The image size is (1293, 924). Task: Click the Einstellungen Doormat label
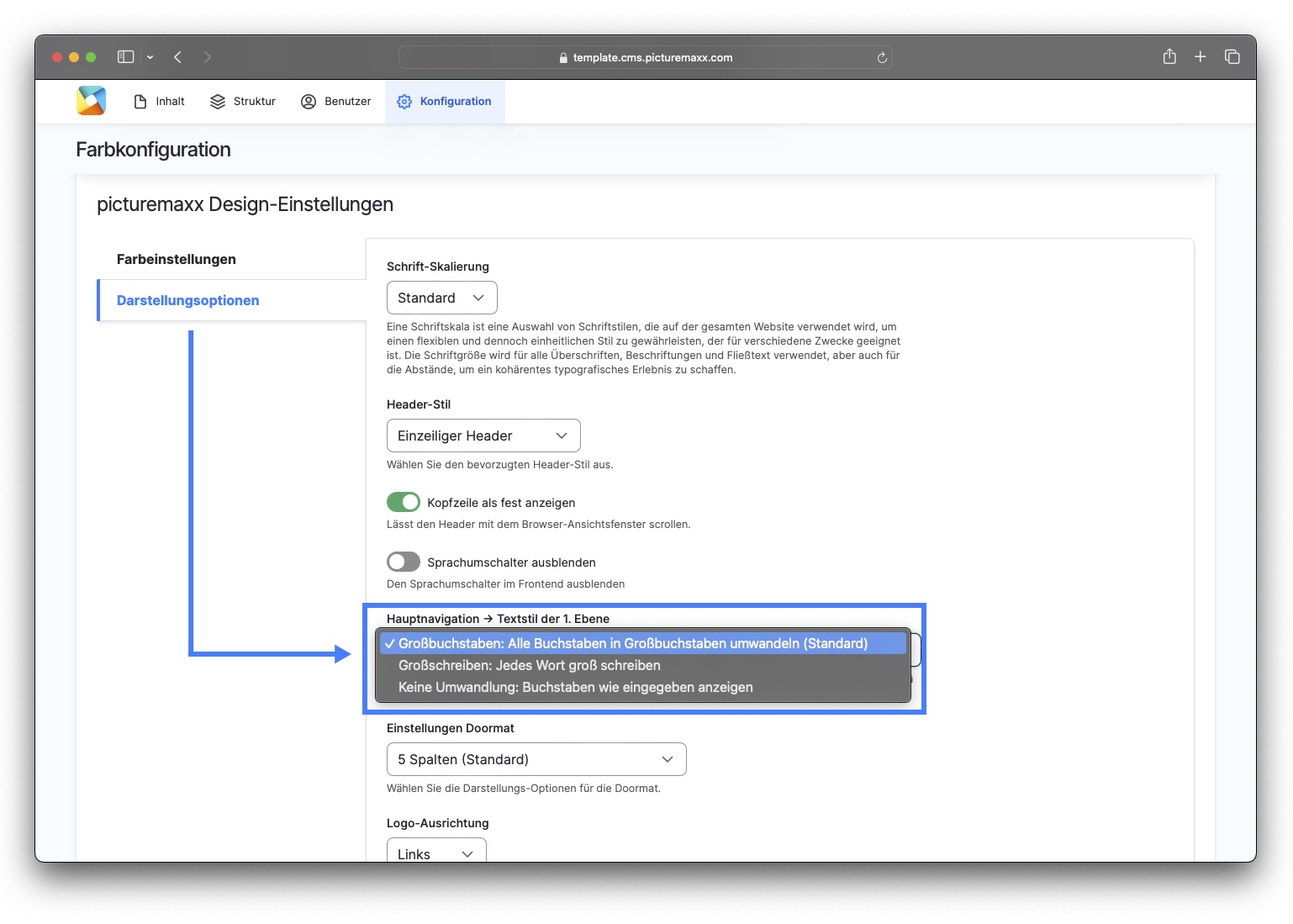tap(451, 728)
